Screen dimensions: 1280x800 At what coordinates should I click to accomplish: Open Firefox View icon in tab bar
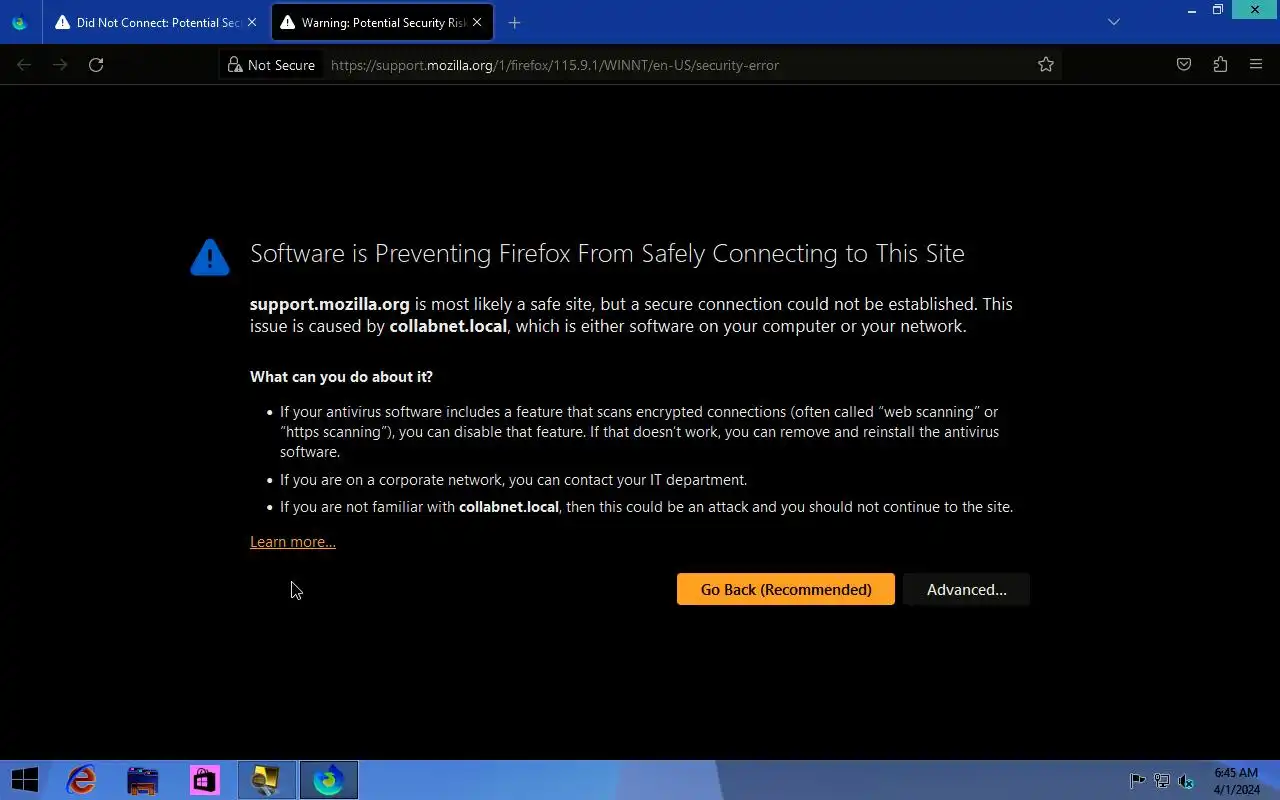19,22
